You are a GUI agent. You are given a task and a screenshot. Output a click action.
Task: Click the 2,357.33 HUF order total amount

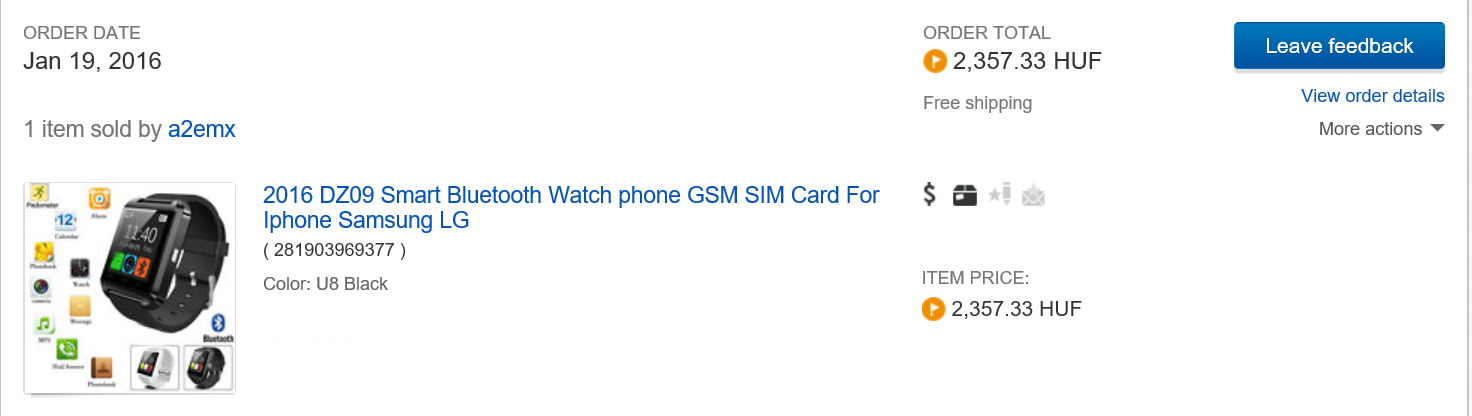point(1027,62)
